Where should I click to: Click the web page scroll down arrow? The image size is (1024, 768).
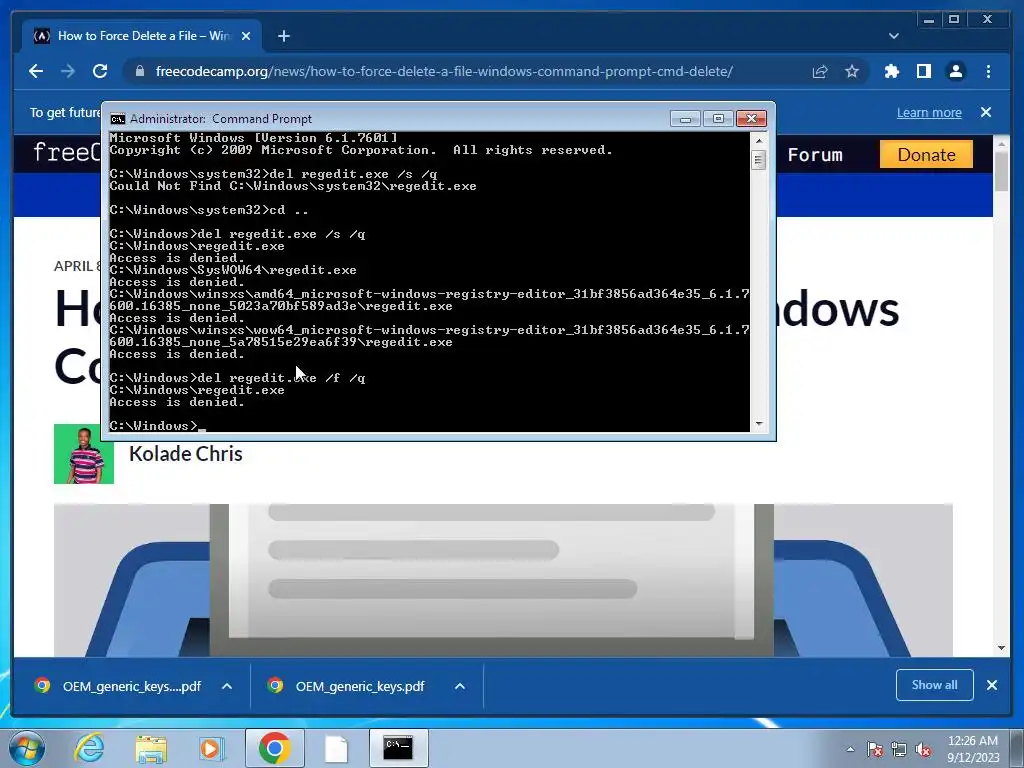tap(1001, 648)
